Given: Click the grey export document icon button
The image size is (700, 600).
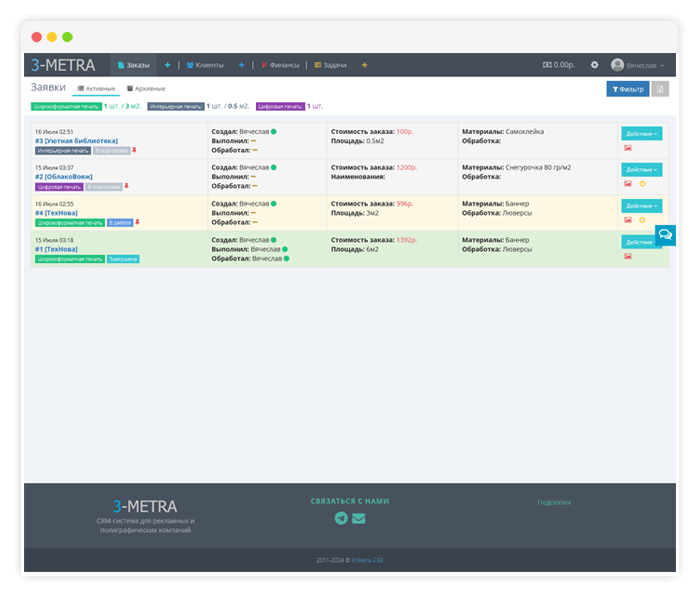Looking at the screenshot, I should [x=660, y=89].
